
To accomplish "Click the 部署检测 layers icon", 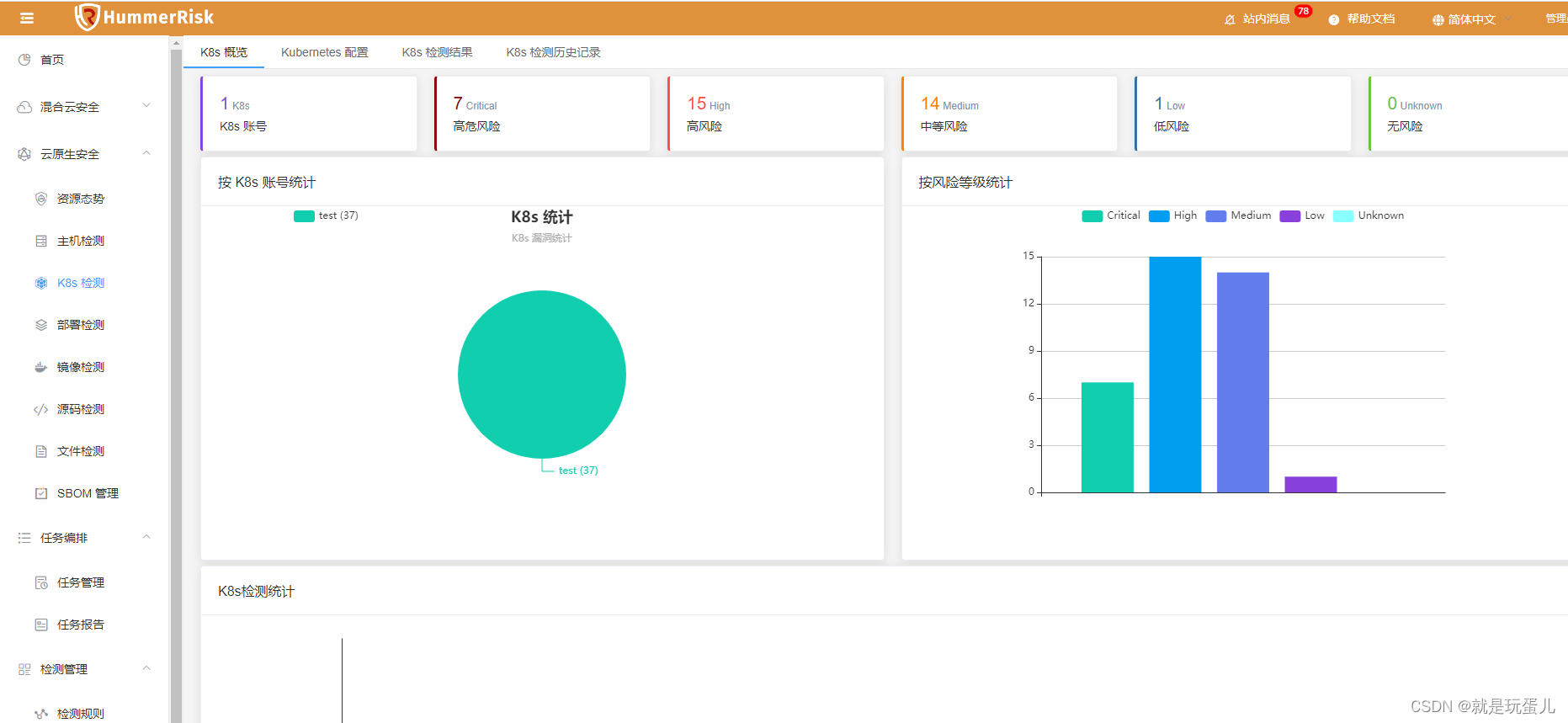I will pos(41,325).
